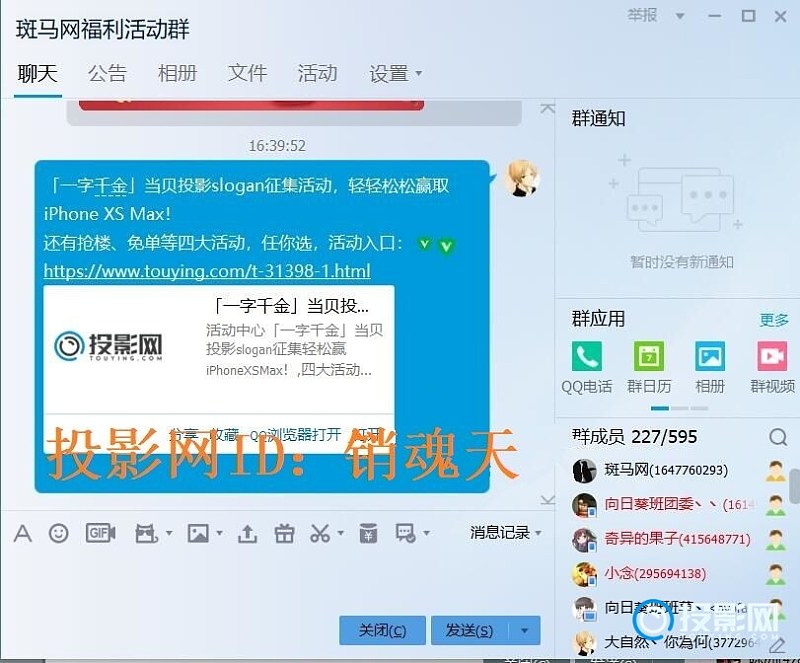Open the emoji smiley picker
The width and height of the screenshot is (800, 663).
click(x=59, y=534)
